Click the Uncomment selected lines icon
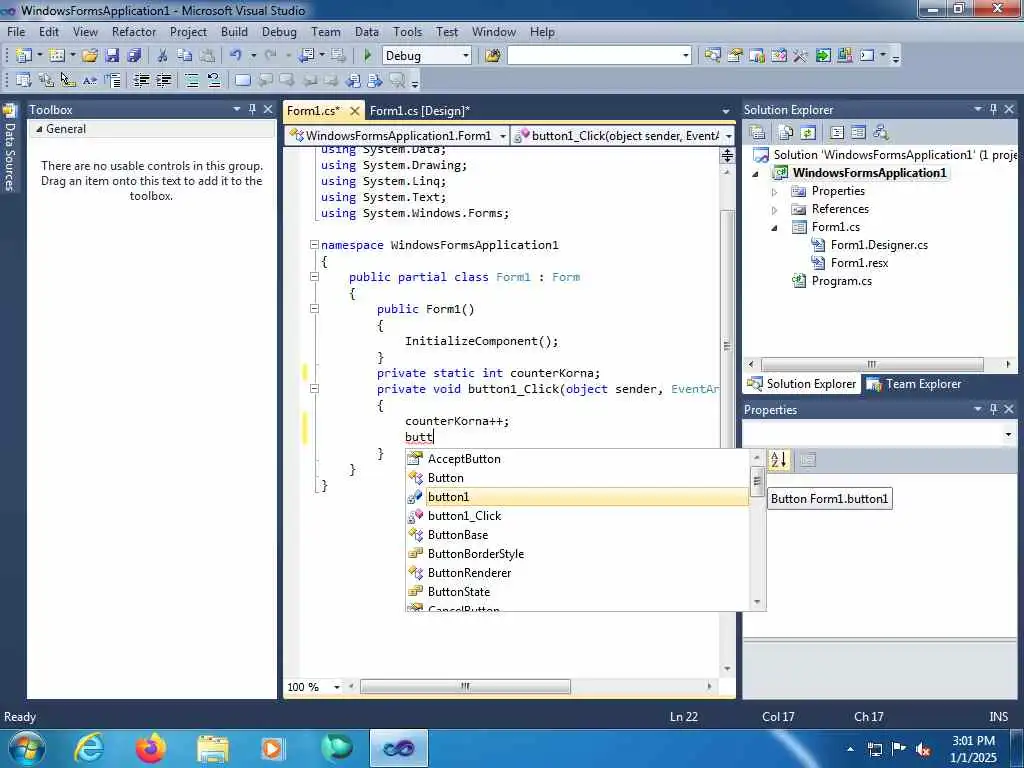 tap(214, 80)
